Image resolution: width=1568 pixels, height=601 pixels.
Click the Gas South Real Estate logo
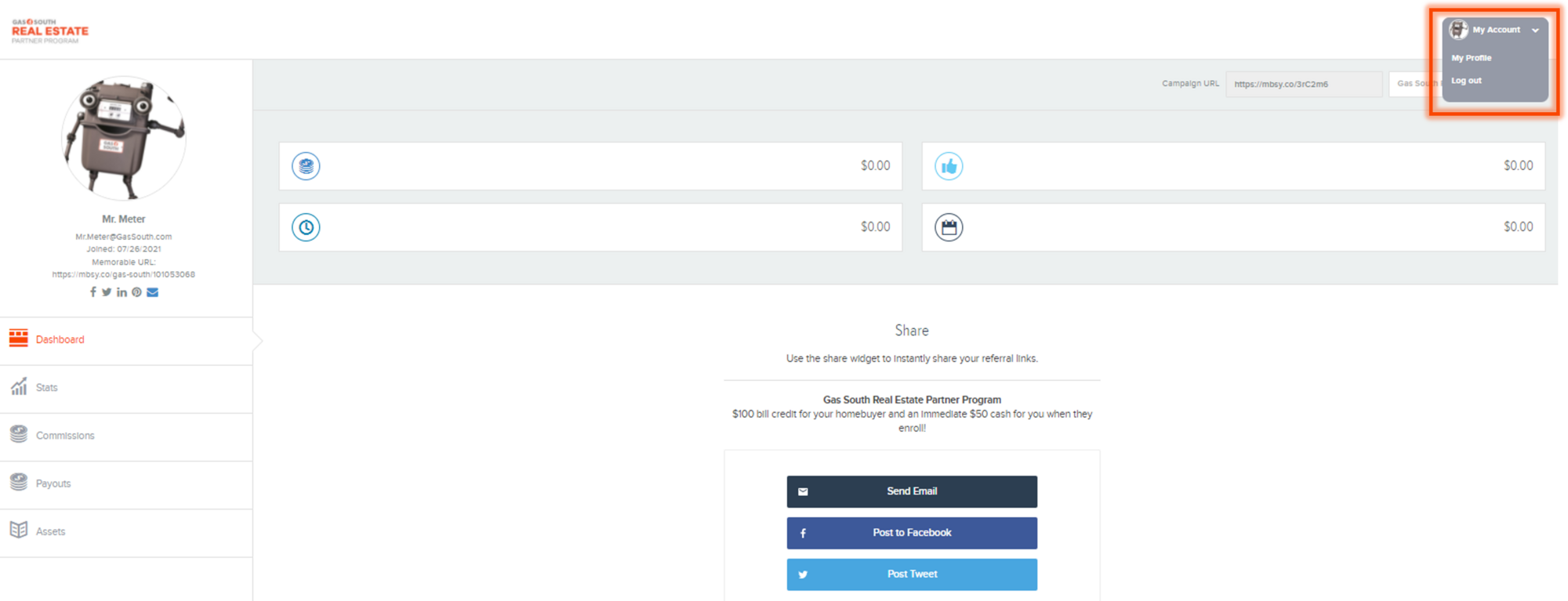click(x=49, y=31)
